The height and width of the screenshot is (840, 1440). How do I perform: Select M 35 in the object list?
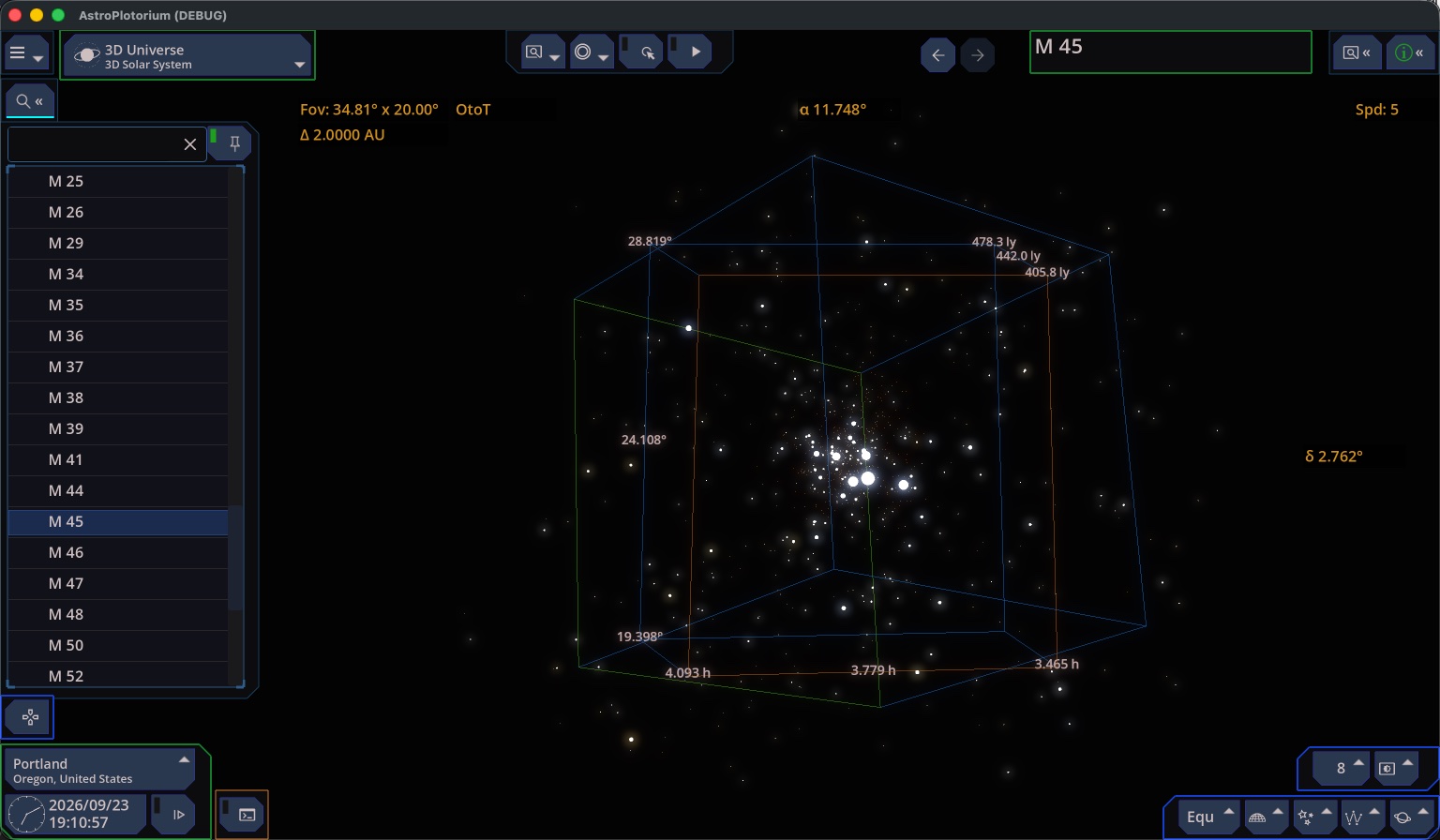tap(118, 305)
